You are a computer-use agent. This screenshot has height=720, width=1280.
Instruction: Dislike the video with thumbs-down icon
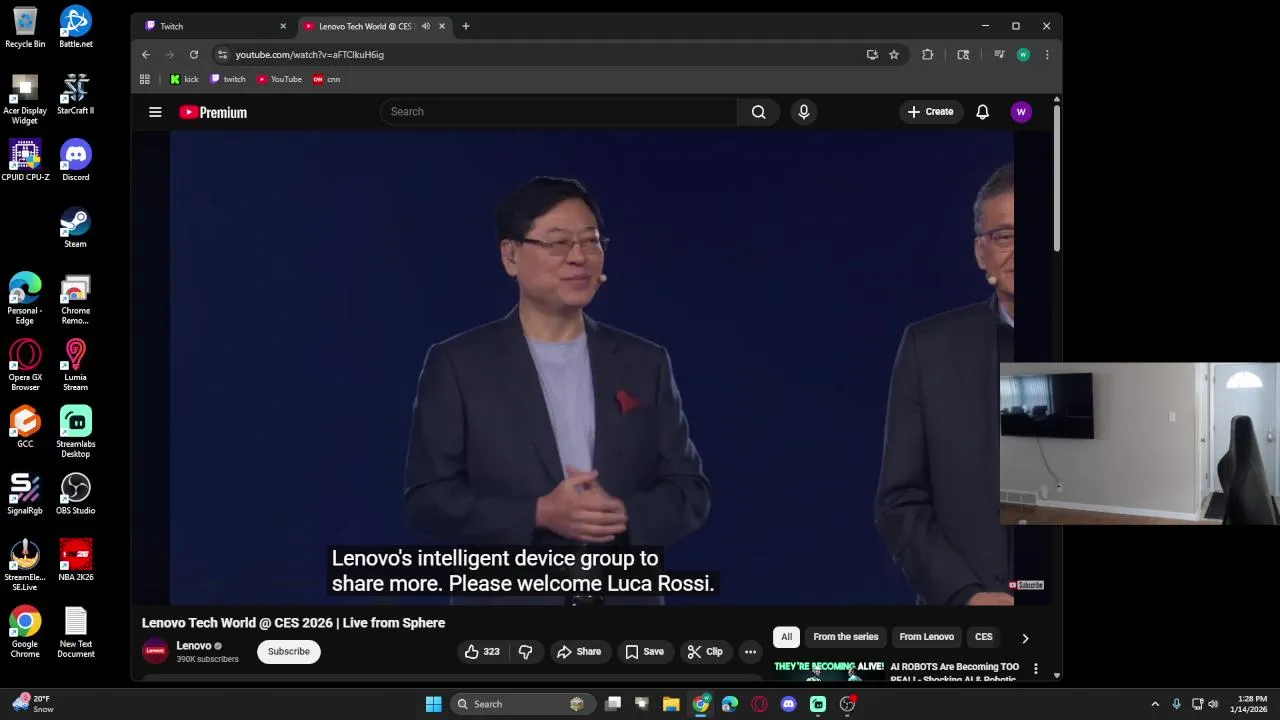[x=526, y=651]
